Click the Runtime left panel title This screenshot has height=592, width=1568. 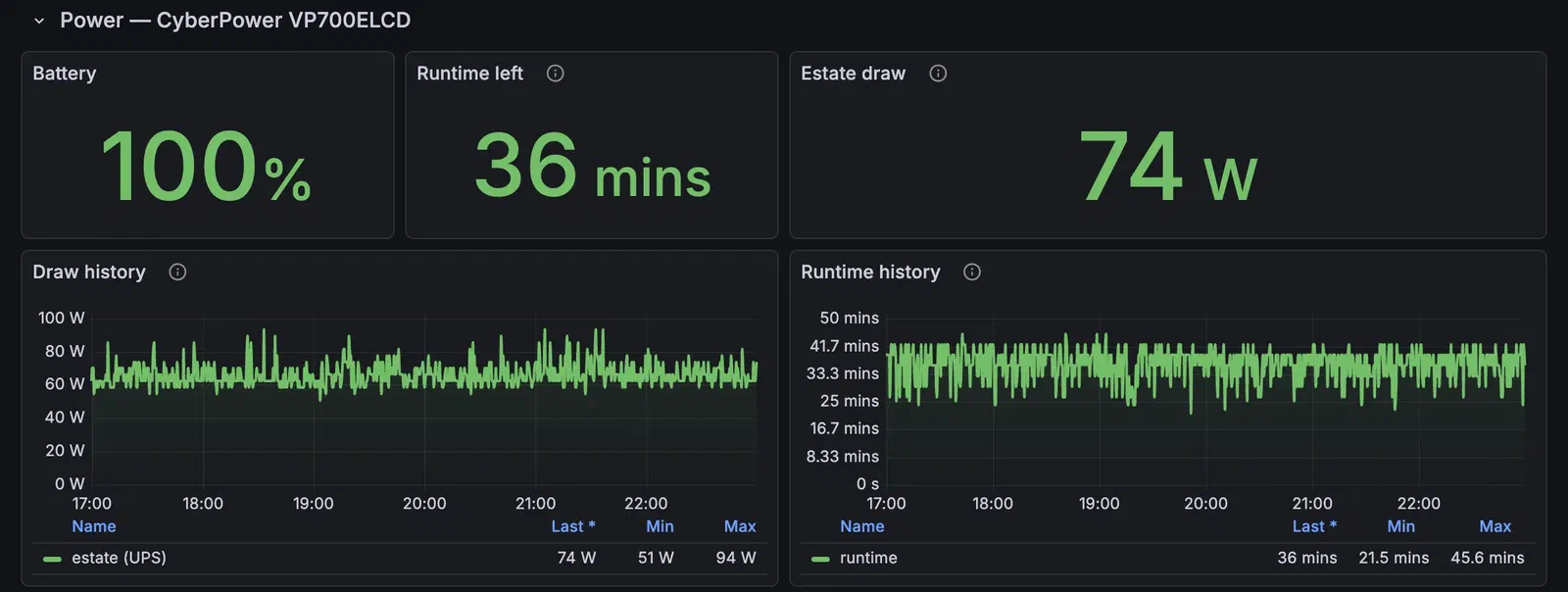[470, 74]
